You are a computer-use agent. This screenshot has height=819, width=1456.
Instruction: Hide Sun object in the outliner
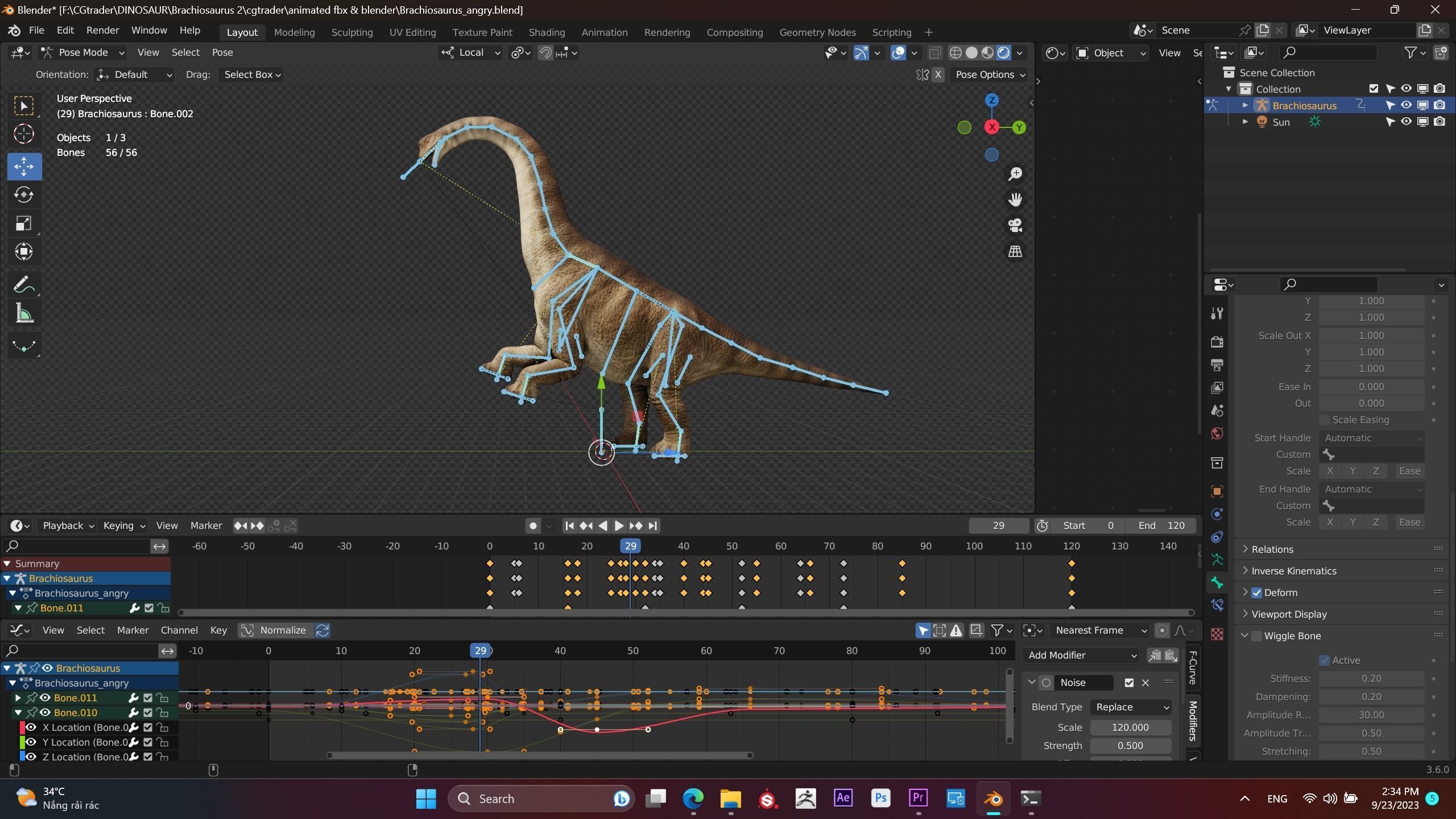click(x=1406, y=122)
